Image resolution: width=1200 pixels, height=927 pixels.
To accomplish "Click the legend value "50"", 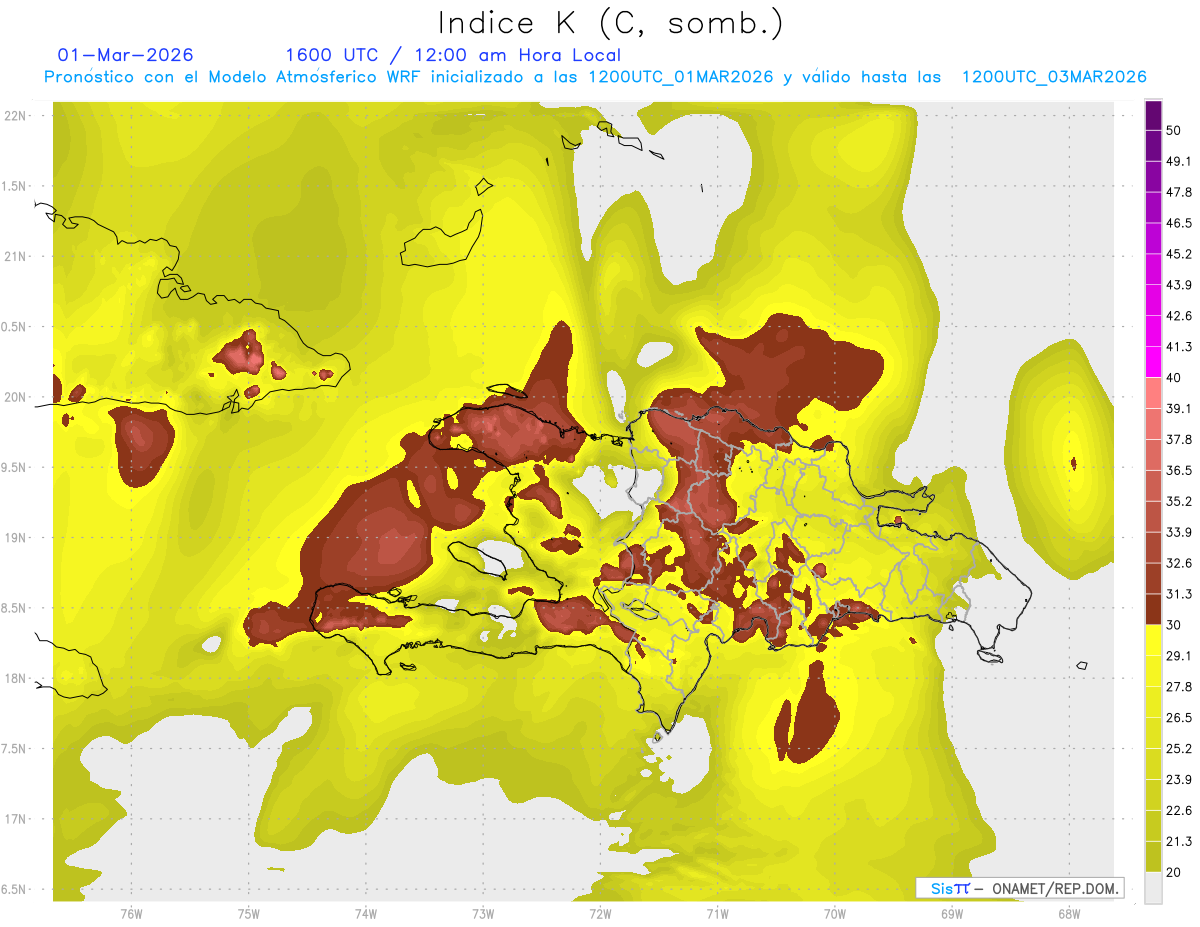I will click(1175, 131).
